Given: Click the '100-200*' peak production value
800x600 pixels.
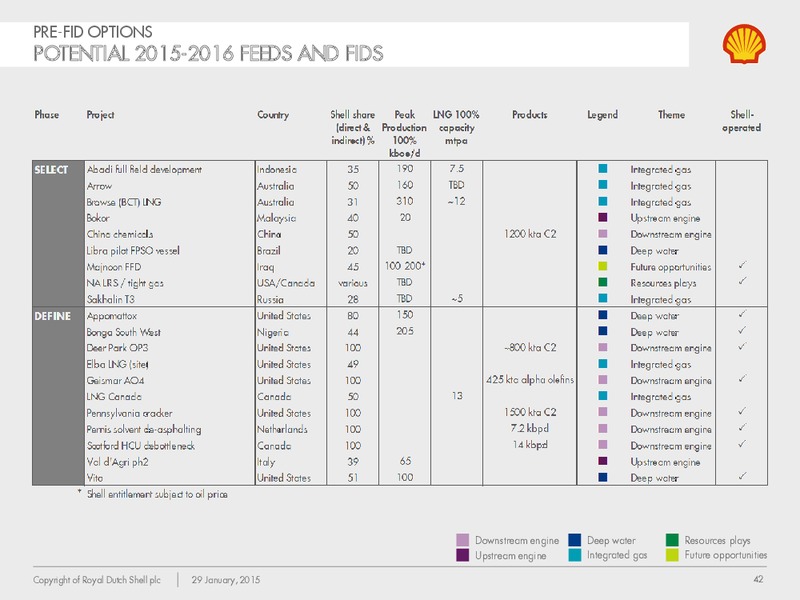Looking at the screenshot, I should pyautogui.click(x=405, y=266).
